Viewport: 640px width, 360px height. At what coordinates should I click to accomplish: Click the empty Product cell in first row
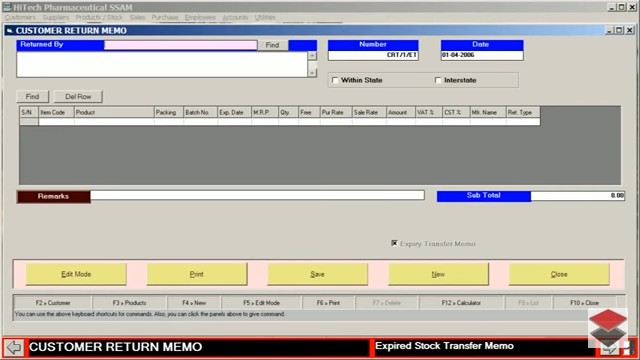[114, 121]
